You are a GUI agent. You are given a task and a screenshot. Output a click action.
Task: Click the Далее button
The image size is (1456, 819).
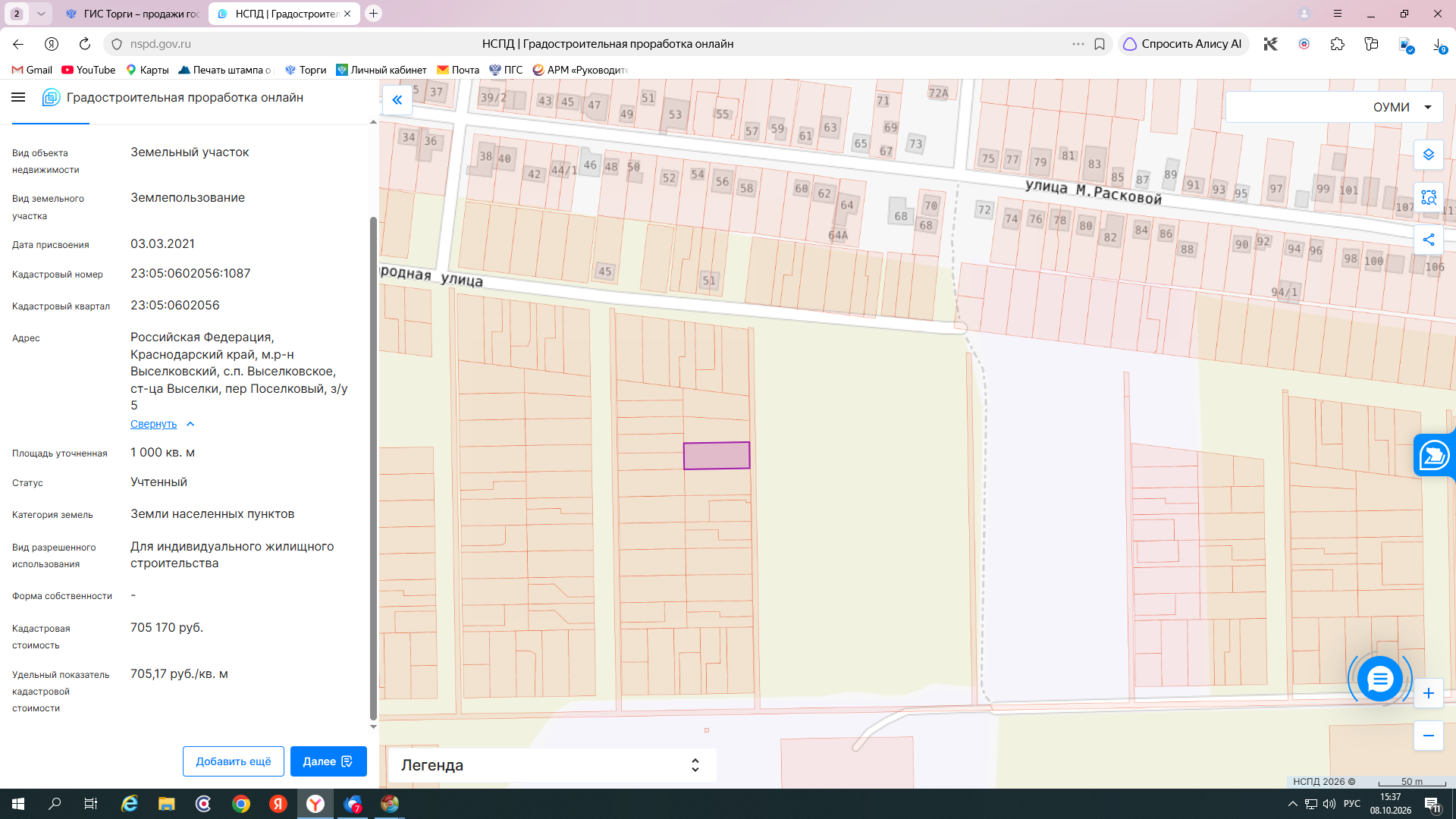(328, 761)
